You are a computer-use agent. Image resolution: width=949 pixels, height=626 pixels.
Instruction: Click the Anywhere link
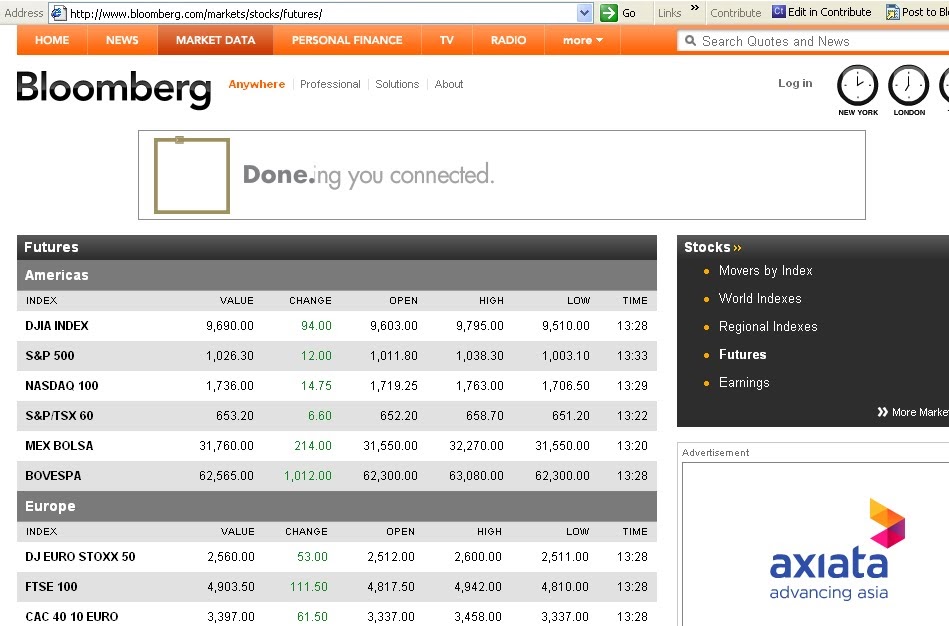pos(257,84)
